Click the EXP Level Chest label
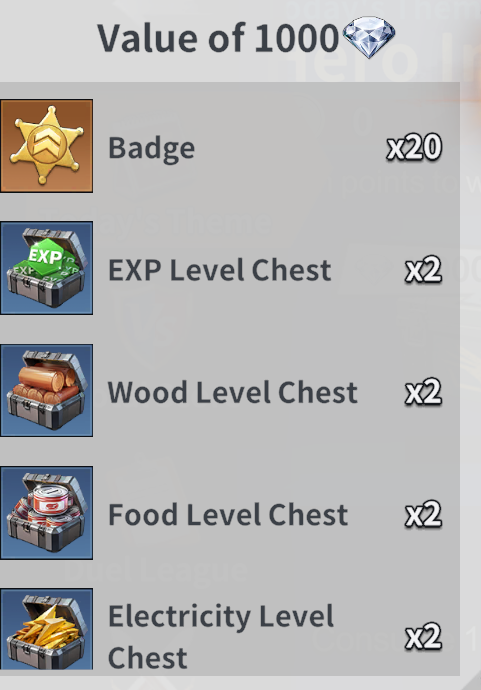The height and width of the screenshot is (690, 481). click(x=220, y=270)
